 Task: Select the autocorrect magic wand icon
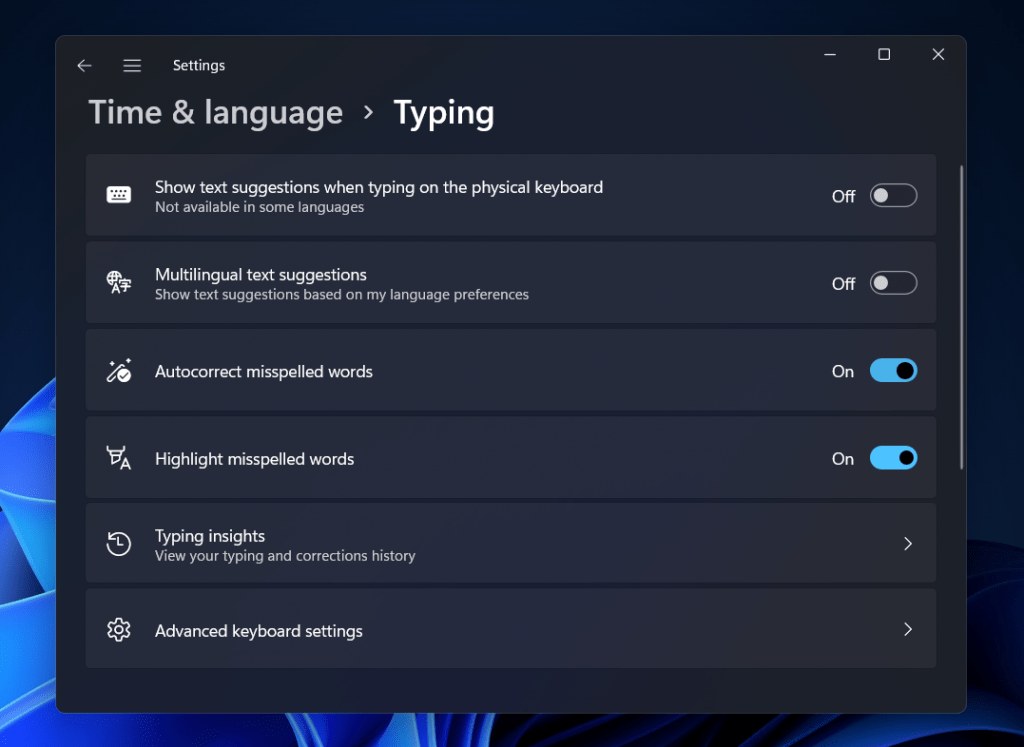point(119,370)
